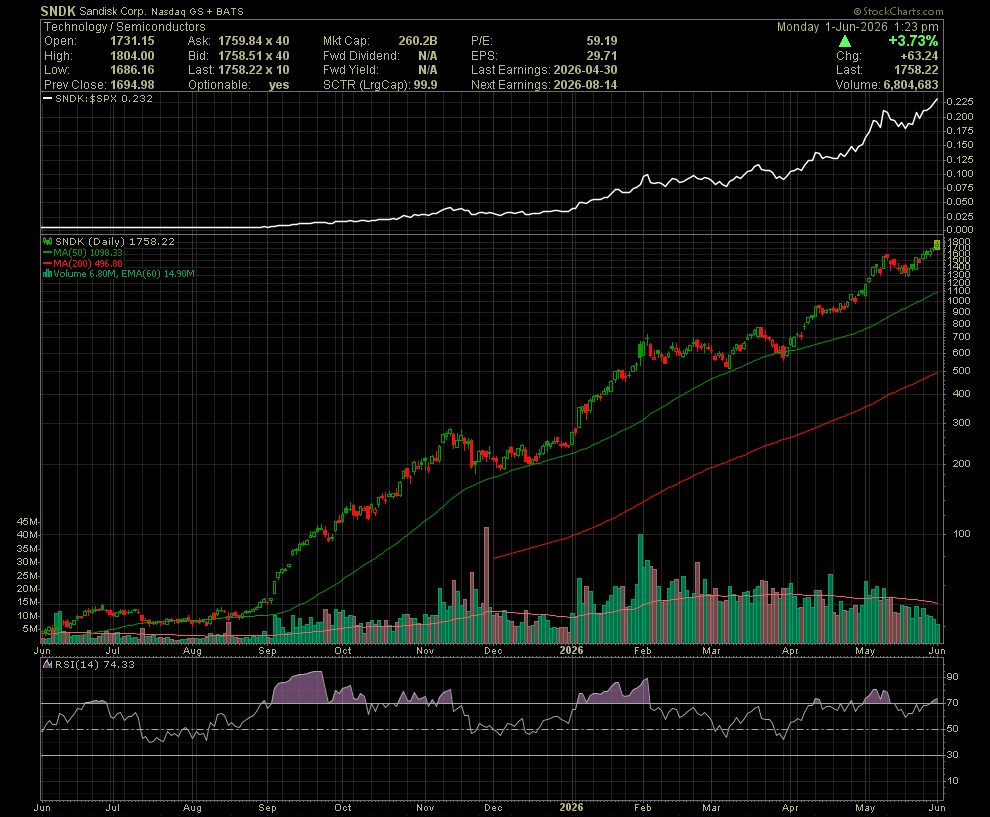Viewport: 990px width, 817px height.
Task: Click the 100 level on price axis
Action: click(x=962, y=534)
